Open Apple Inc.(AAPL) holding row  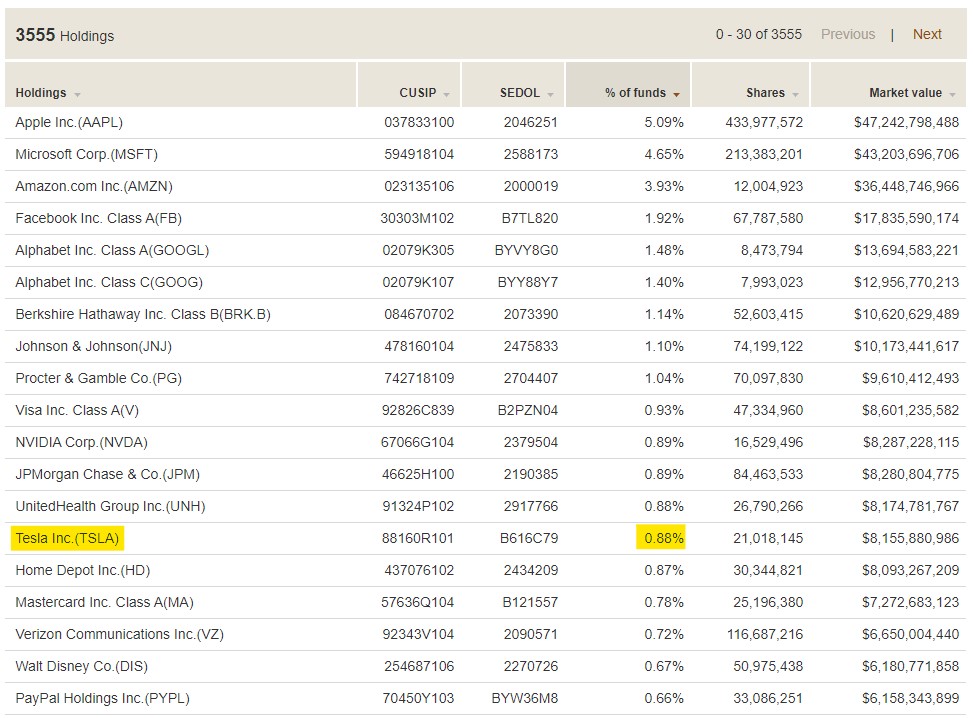click(x=485, y=122)
